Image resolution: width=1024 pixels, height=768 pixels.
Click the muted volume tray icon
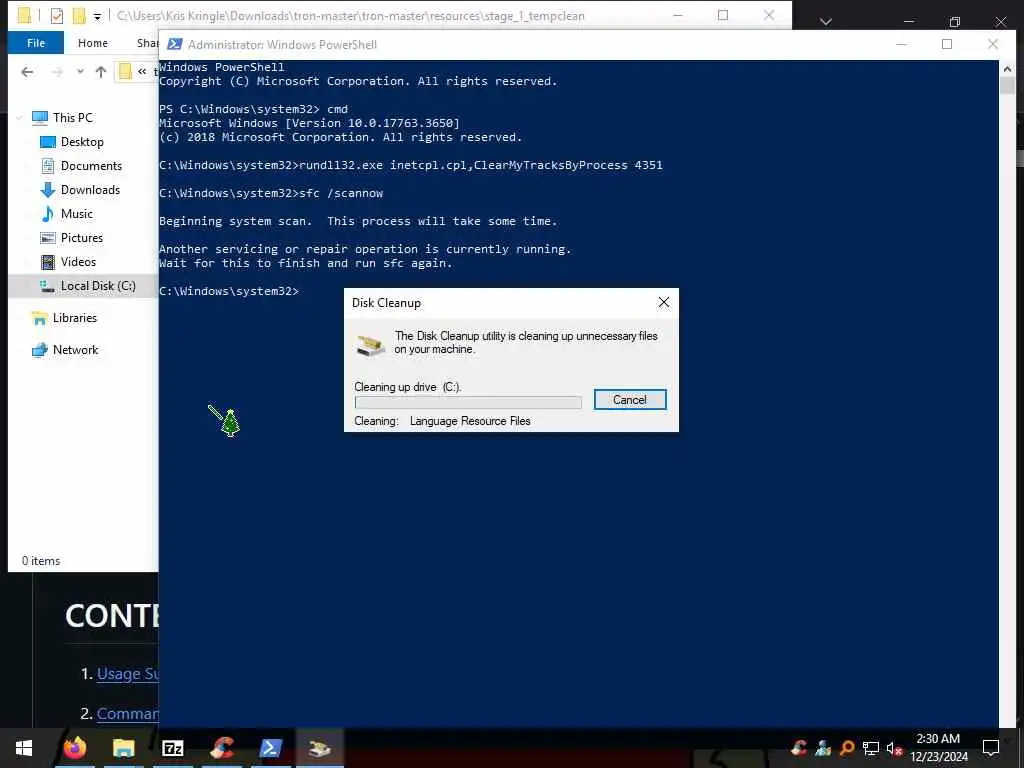tap(895, 748)
